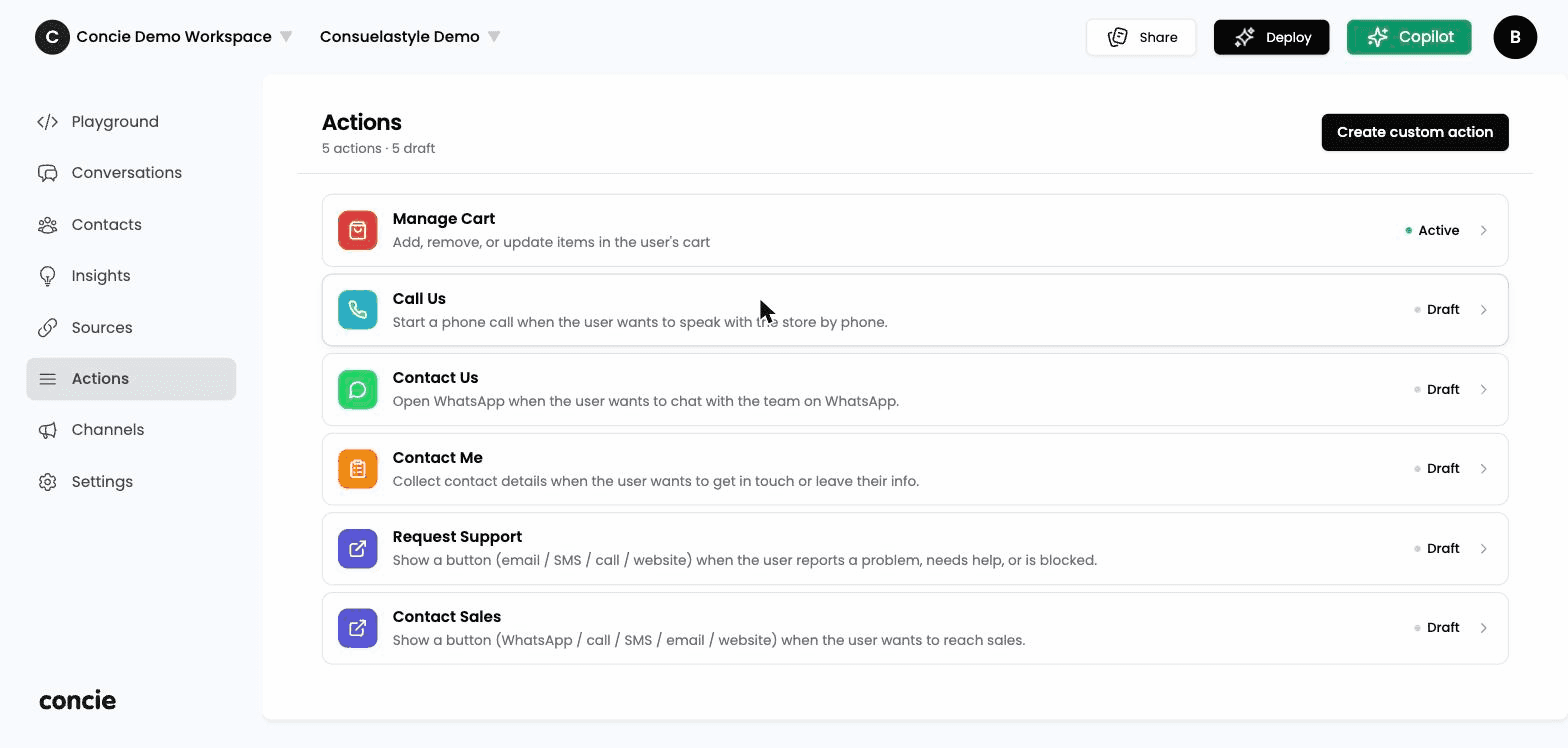
Task: Click the orange Contact Me clipboard icon
Action: click(x=358, y=469)
